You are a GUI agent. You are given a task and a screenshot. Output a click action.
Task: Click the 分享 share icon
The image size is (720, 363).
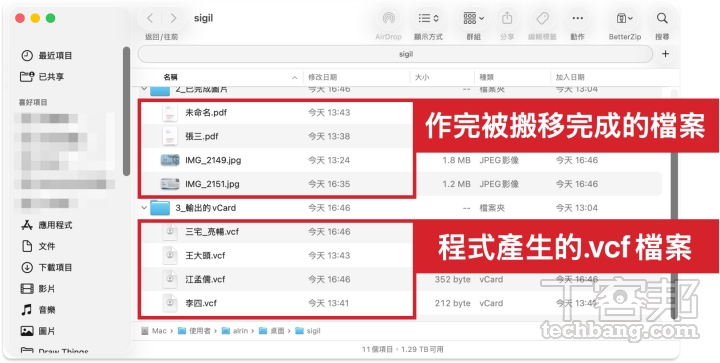(x=507, y=19)
